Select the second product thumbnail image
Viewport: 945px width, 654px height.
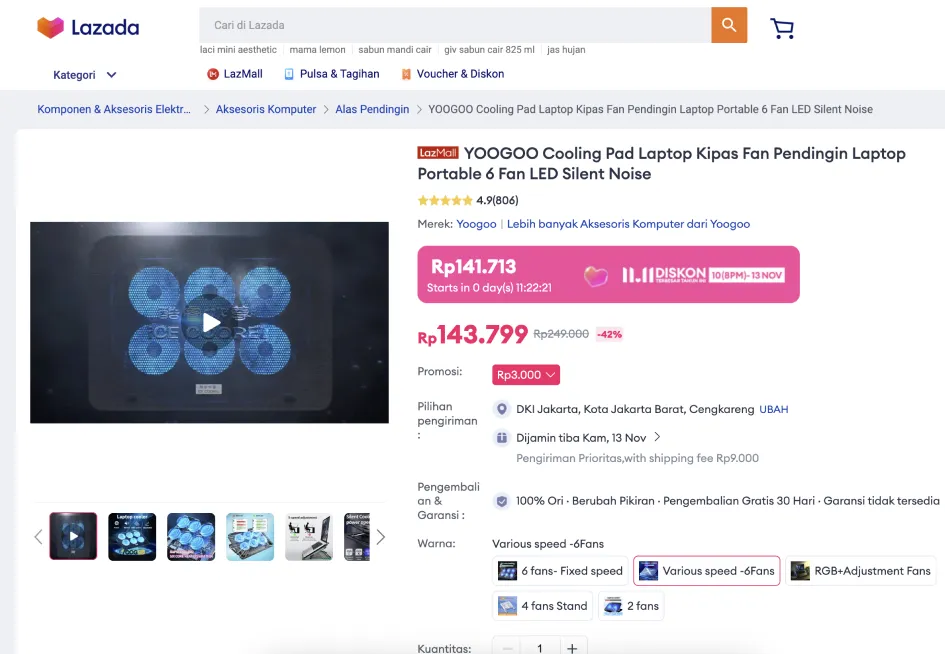click(132, 537)
